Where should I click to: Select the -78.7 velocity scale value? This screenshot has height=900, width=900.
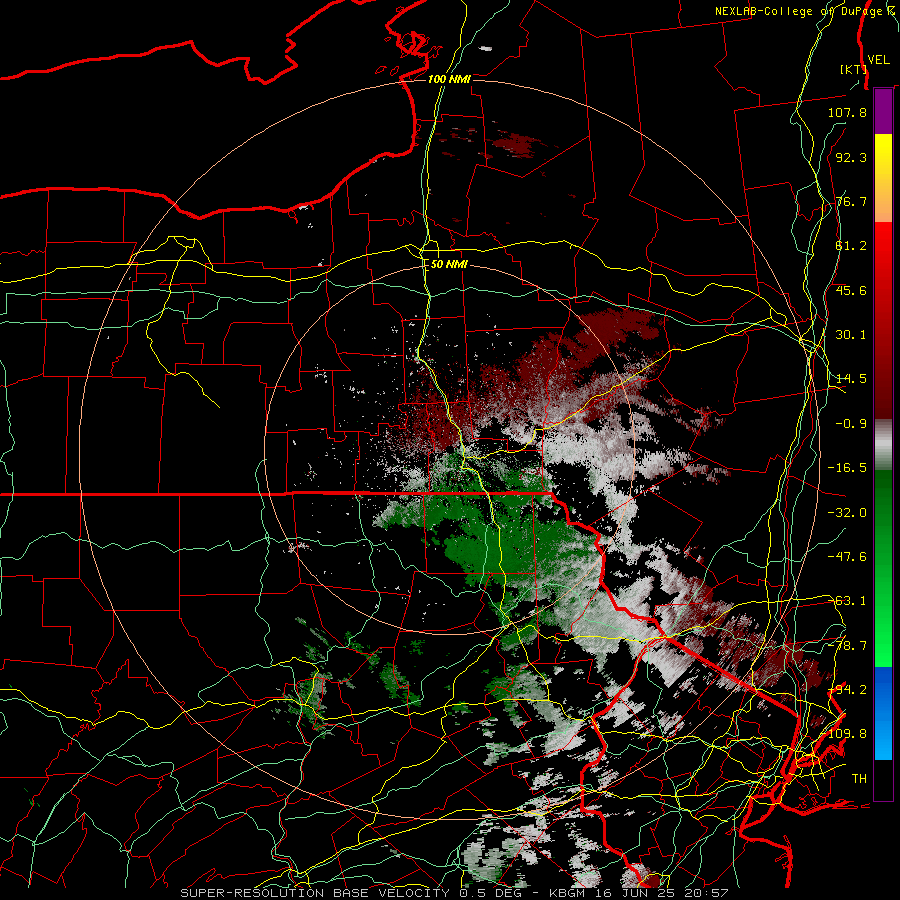[x=847, y=646]
